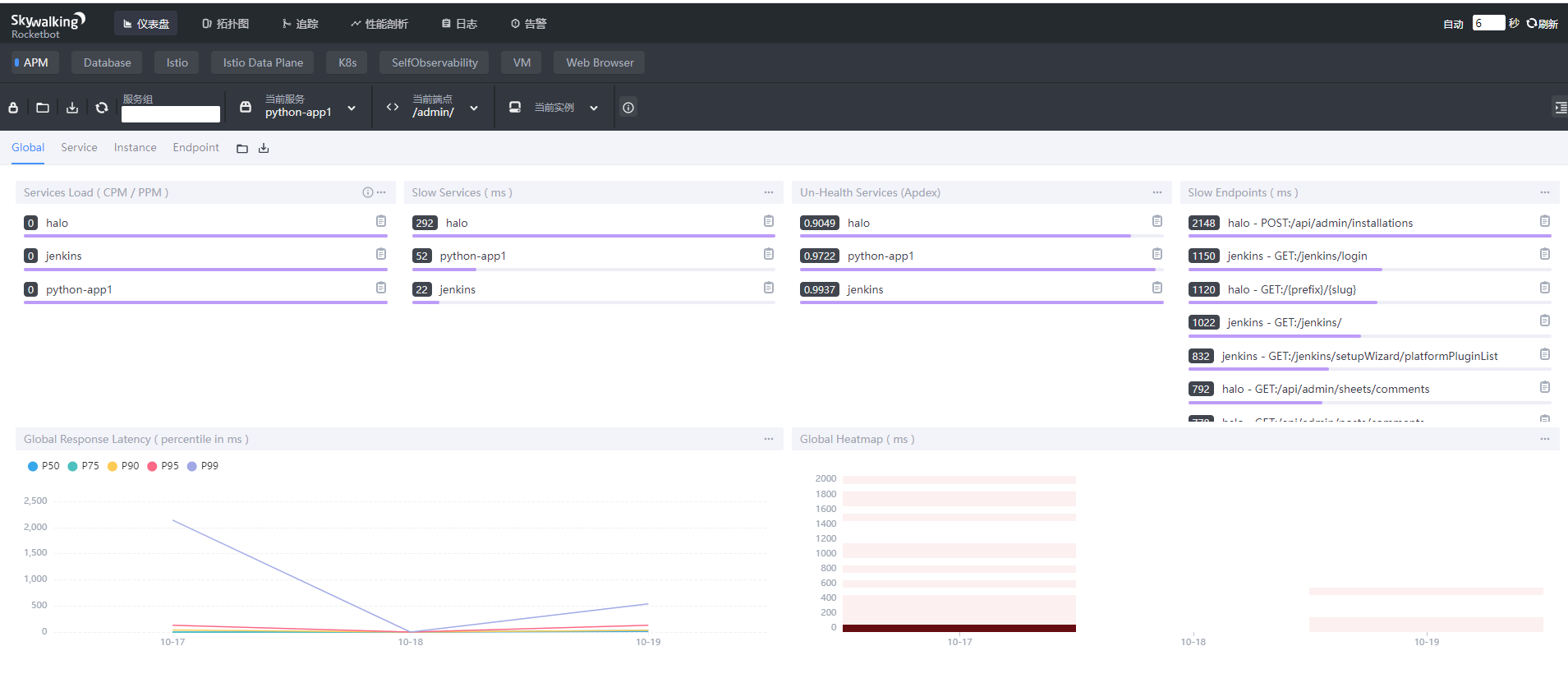1568x683 pixels.
Task: Open the Dashboard menu item
Action: coord(146,24)
